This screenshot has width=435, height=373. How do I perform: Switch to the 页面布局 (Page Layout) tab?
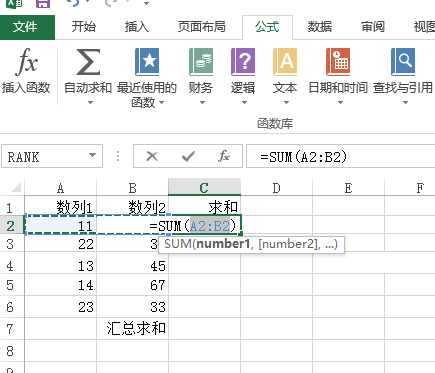[x=201, y=27]
